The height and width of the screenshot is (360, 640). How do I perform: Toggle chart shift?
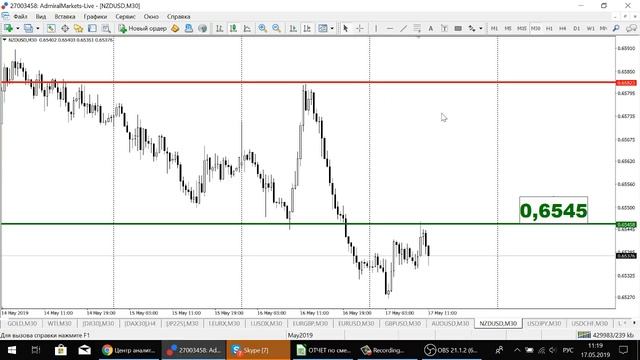point(307,28)
